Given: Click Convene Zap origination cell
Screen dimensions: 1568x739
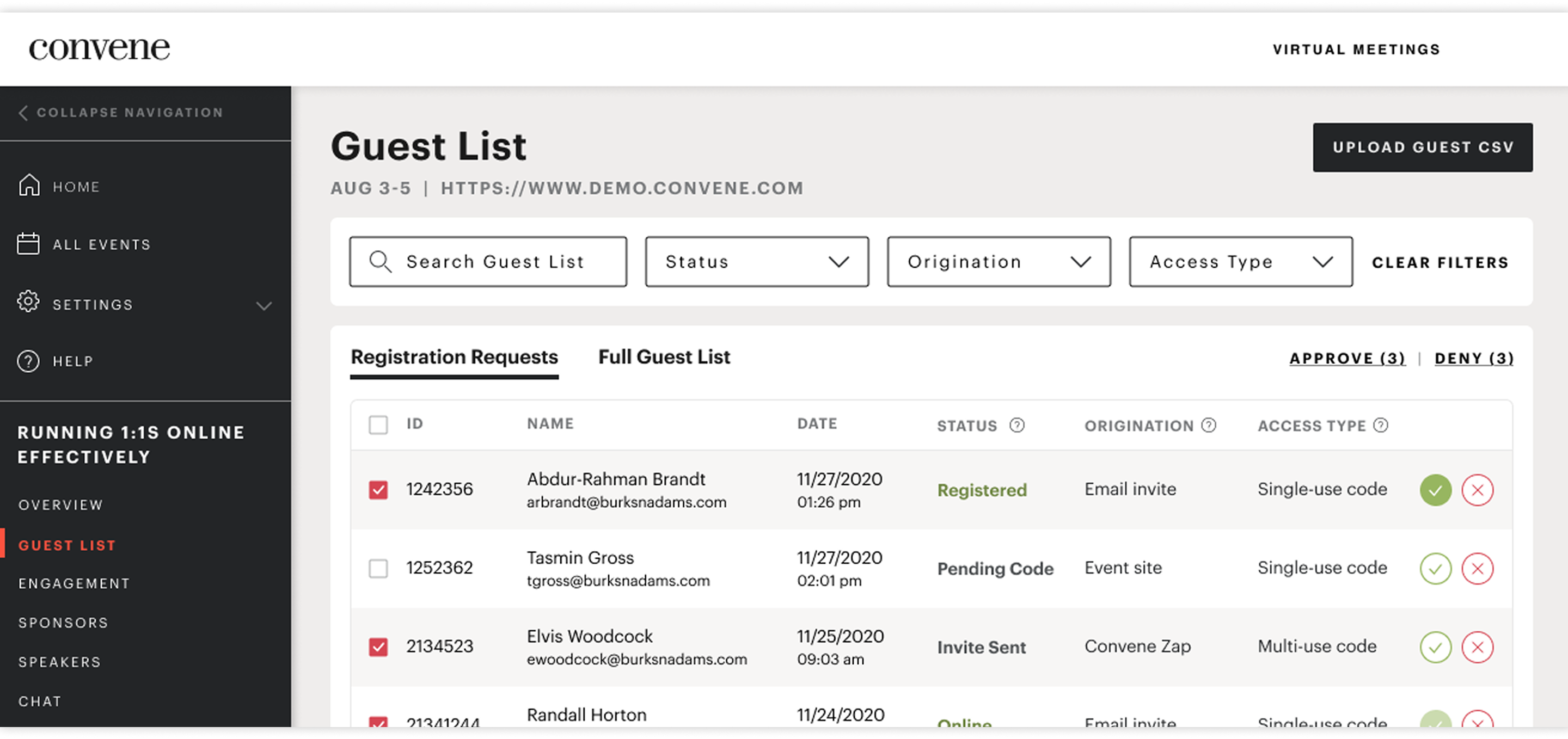Looking at the screenshot, I should pyautogui.click(x=1137, y=646).
